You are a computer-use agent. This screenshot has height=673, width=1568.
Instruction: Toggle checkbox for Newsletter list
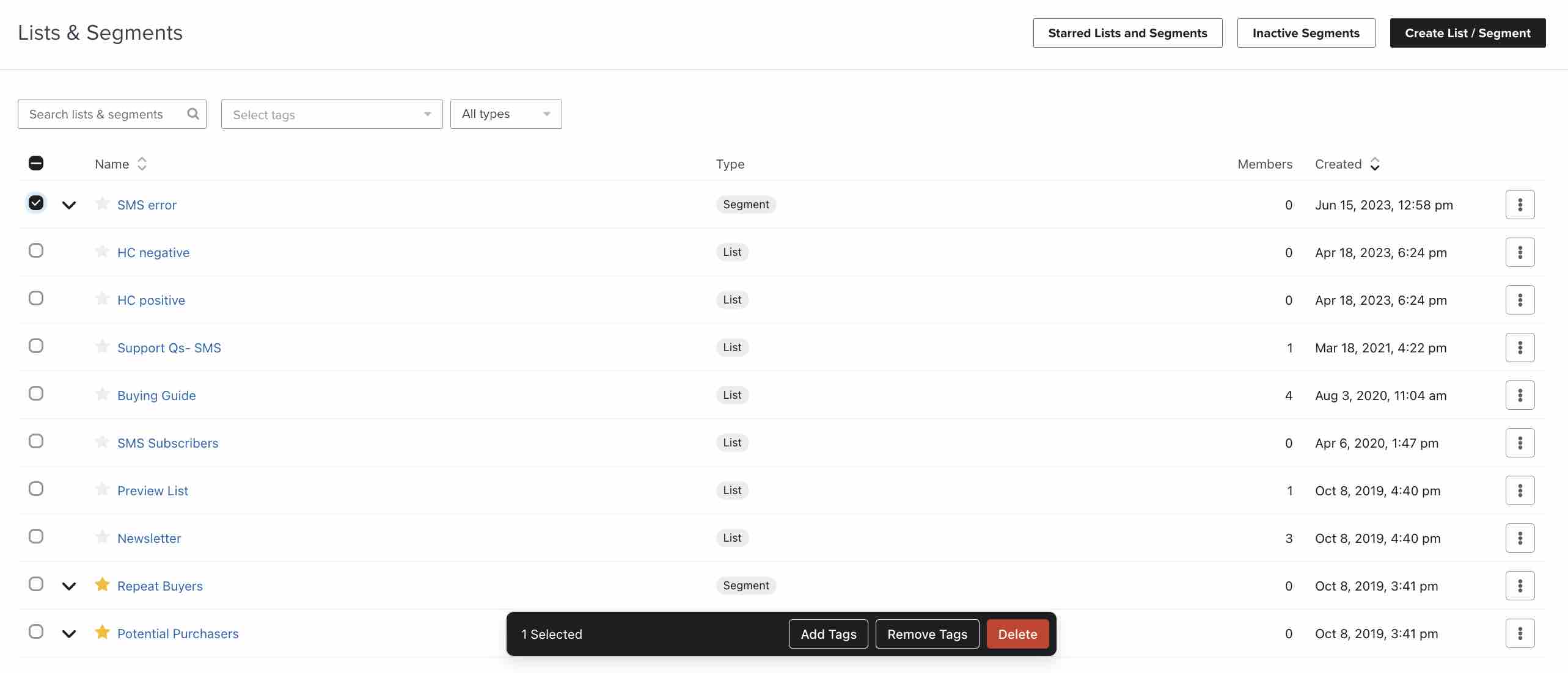click(x=35, y=537)
